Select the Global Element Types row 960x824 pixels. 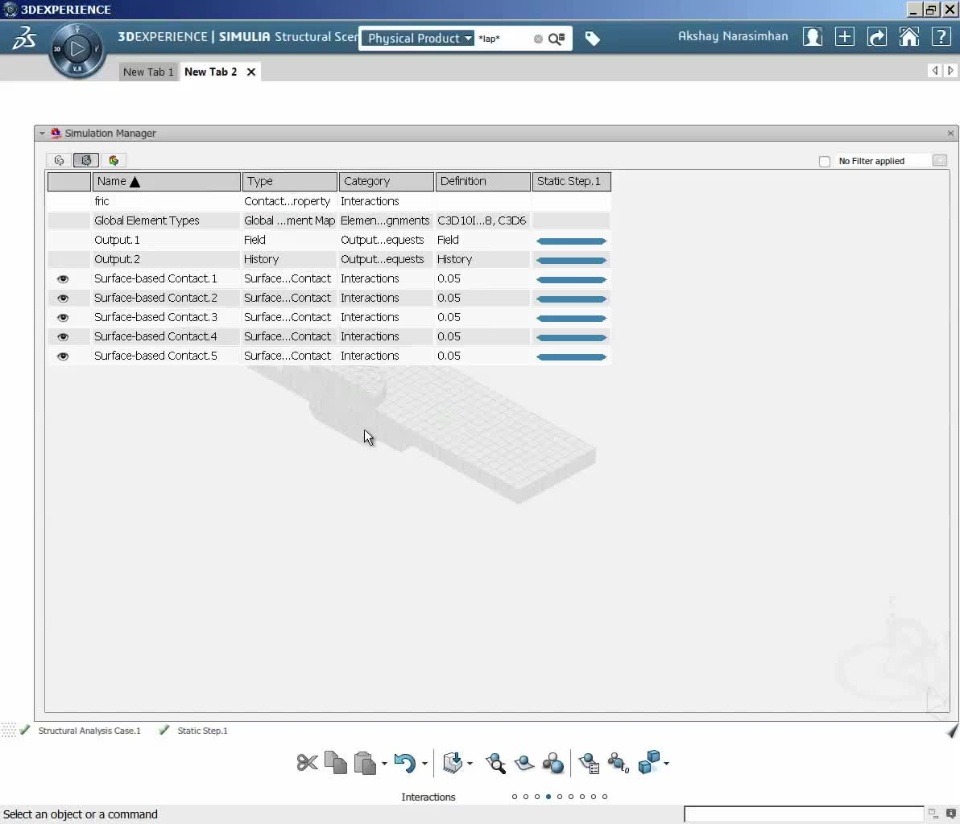point(329,220)
